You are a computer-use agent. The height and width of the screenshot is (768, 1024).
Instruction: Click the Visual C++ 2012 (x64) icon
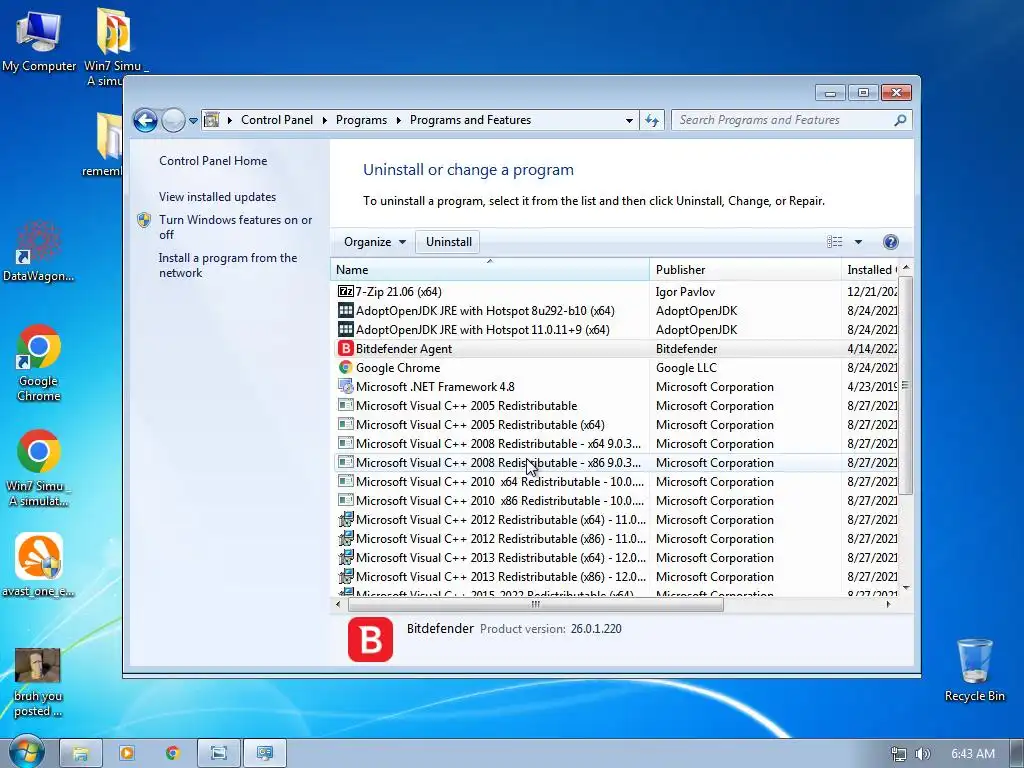pyautogui.click(x=345, y=519)
